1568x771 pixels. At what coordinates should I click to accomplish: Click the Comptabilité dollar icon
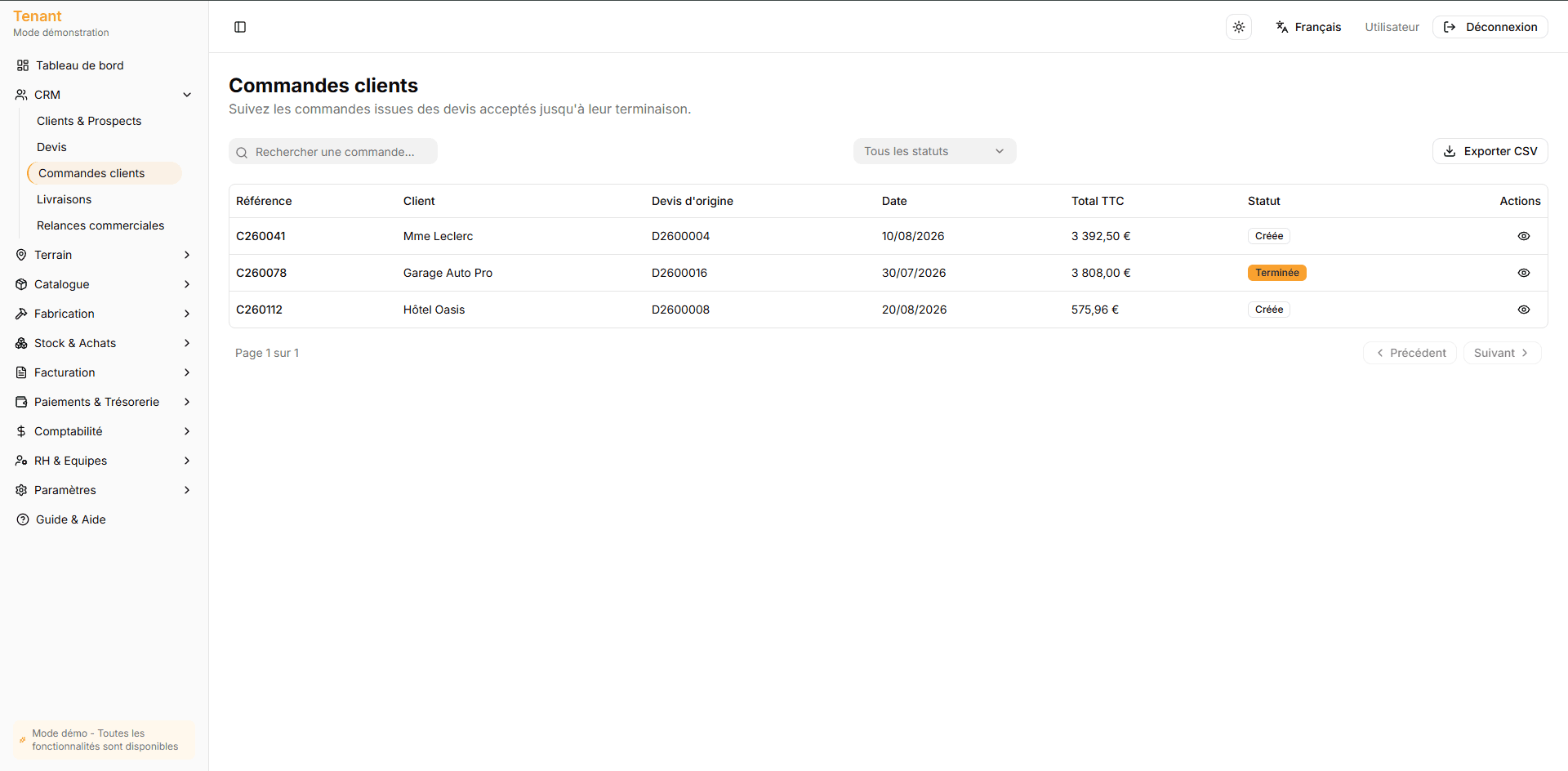[21, 431]
